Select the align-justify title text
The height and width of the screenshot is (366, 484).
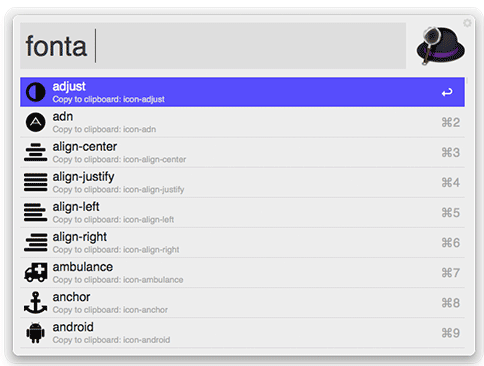83,177
